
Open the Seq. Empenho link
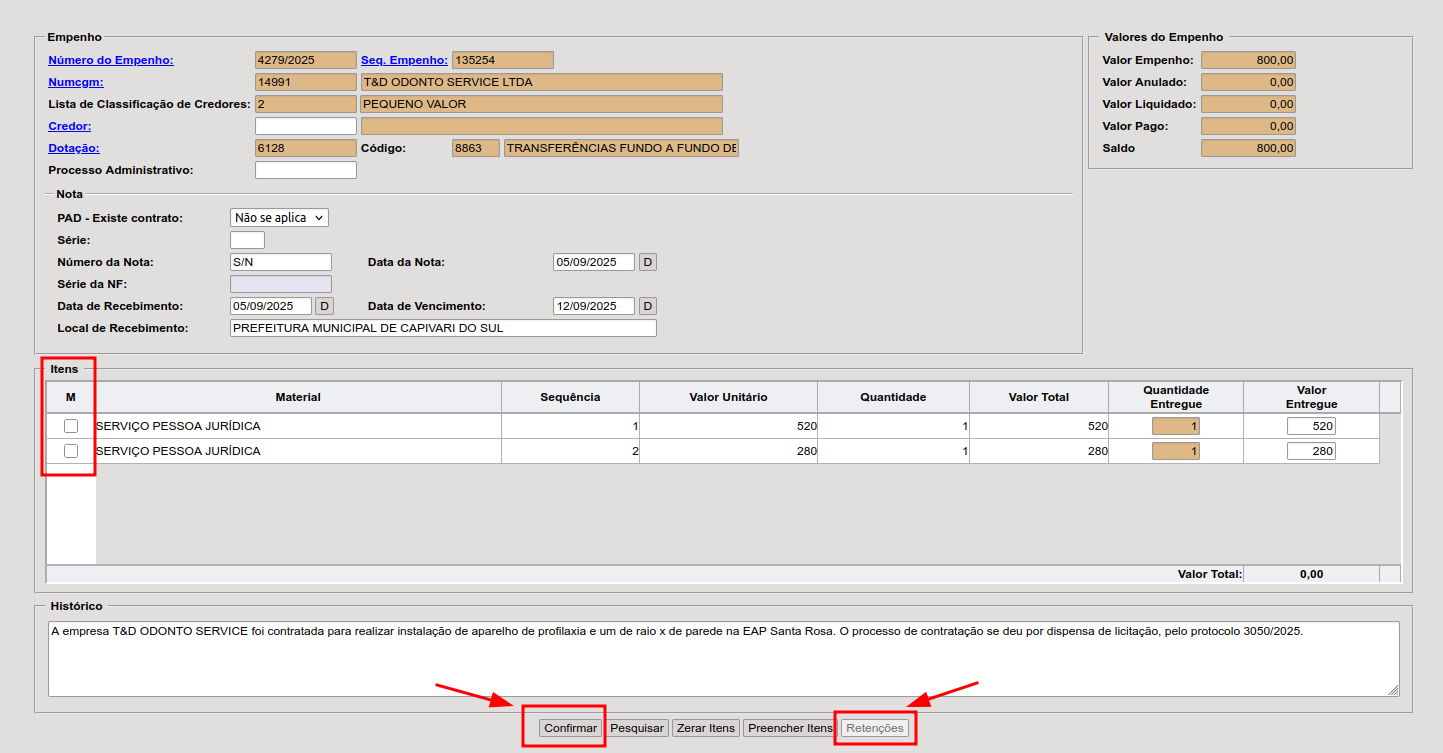(404, 60)
